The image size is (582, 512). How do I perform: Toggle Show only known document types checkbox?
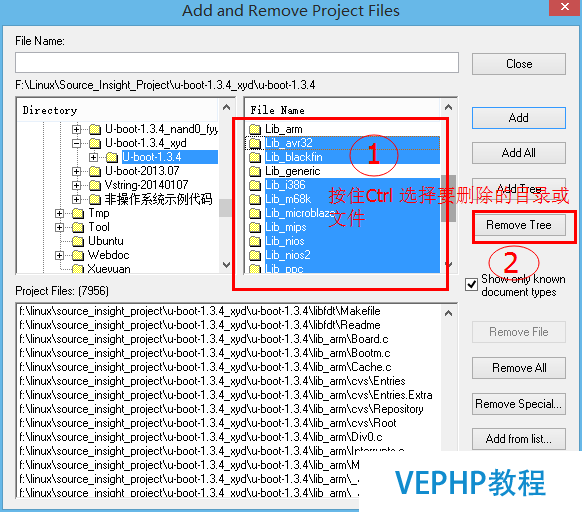pos(471,285)
